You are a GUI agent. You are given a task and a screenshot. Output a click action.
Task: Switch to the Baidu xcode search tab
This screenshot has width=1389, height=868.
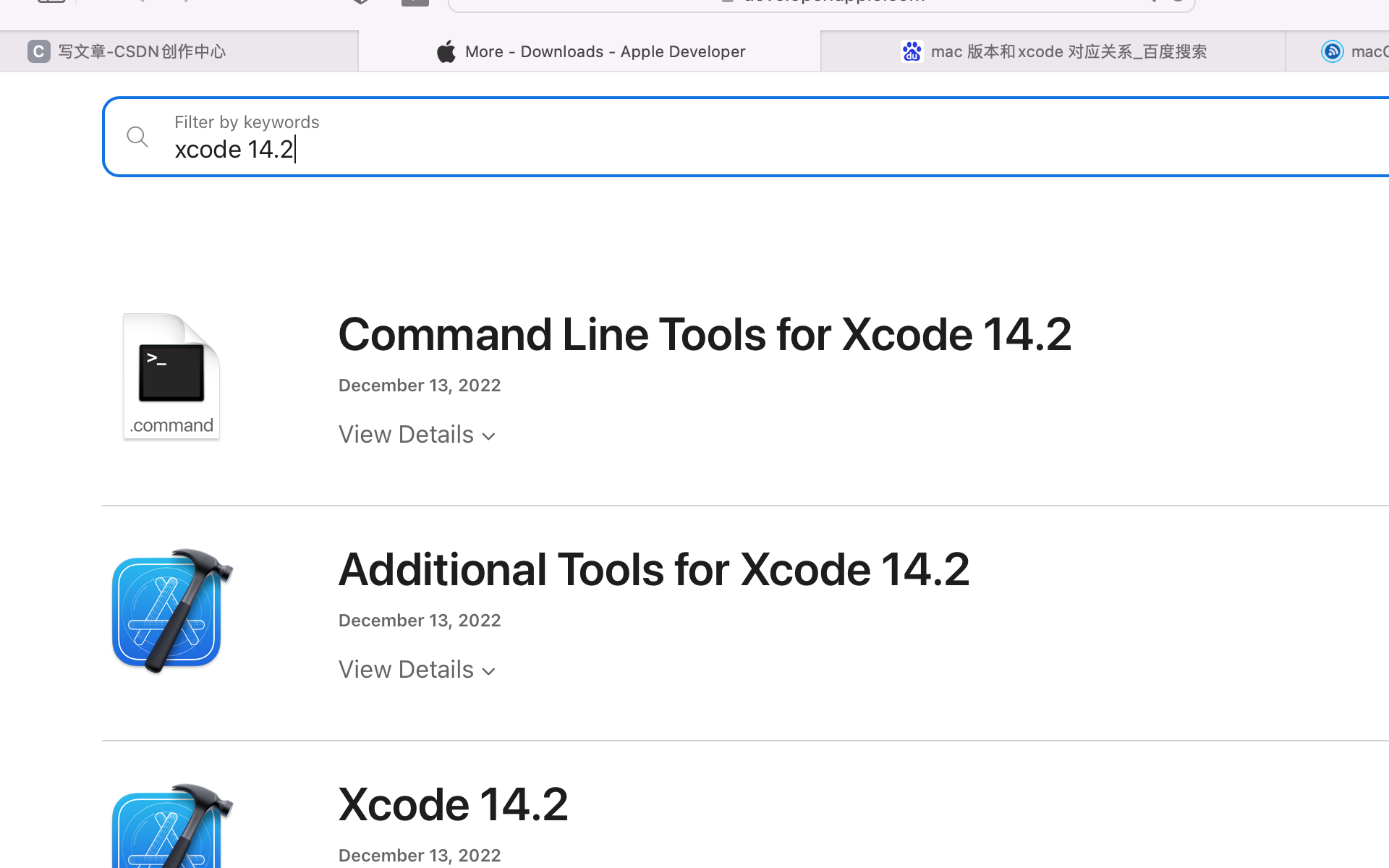(x=1068, y=51)
